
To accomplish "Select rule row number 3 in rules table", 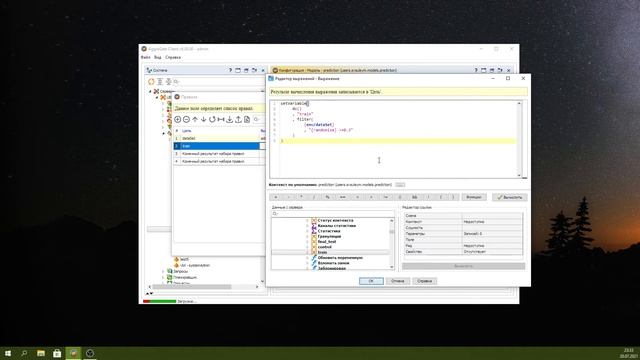I will point(219,153).
